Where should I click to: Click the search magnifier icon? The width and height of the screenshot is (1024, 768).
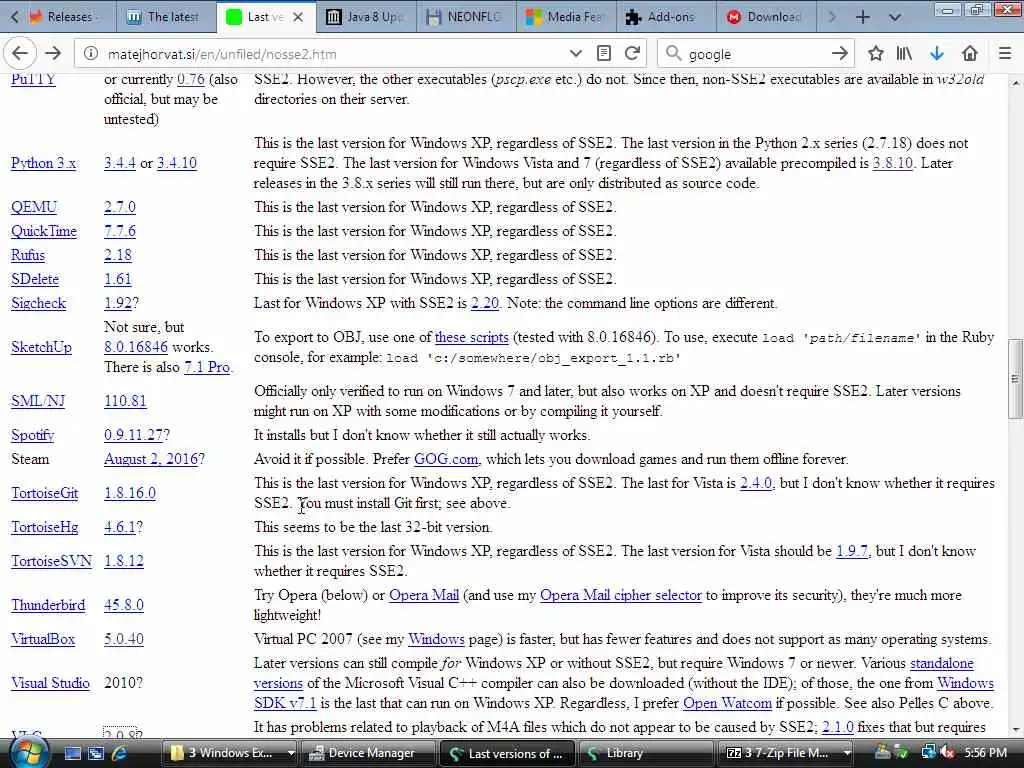673,54
